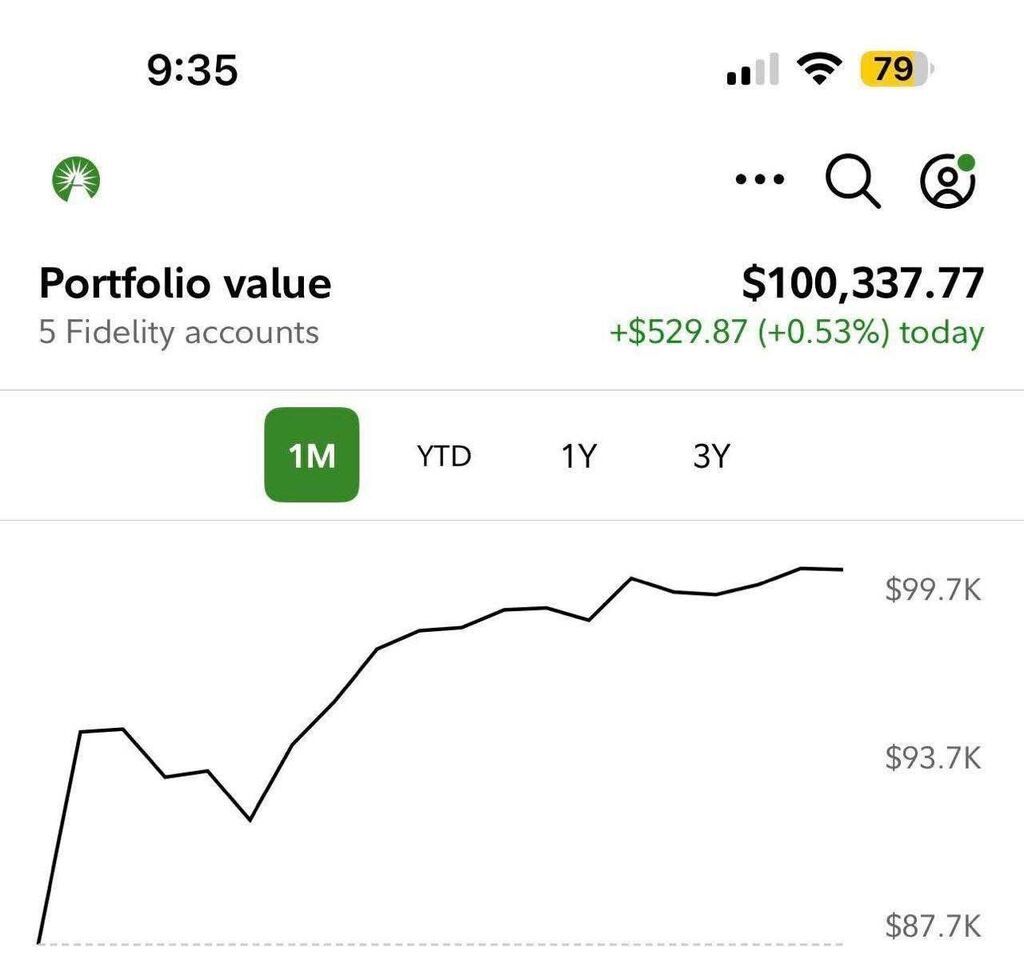Viewport: 1024px width, 967px height.
Task: Open the 5 Fidelity accounts link
Action: point(179,332)
